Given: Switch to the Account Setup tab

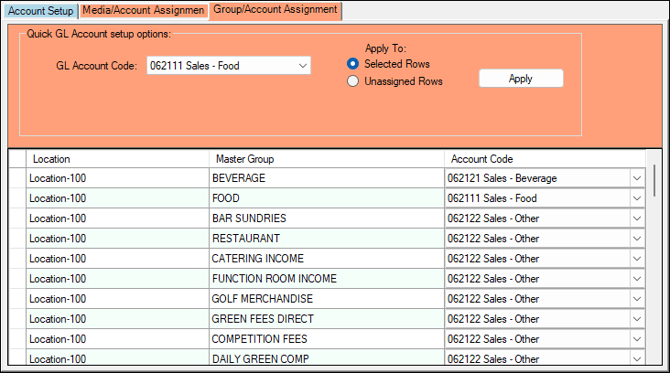Looking at the screenshot, I should click(x=41, y=11).
